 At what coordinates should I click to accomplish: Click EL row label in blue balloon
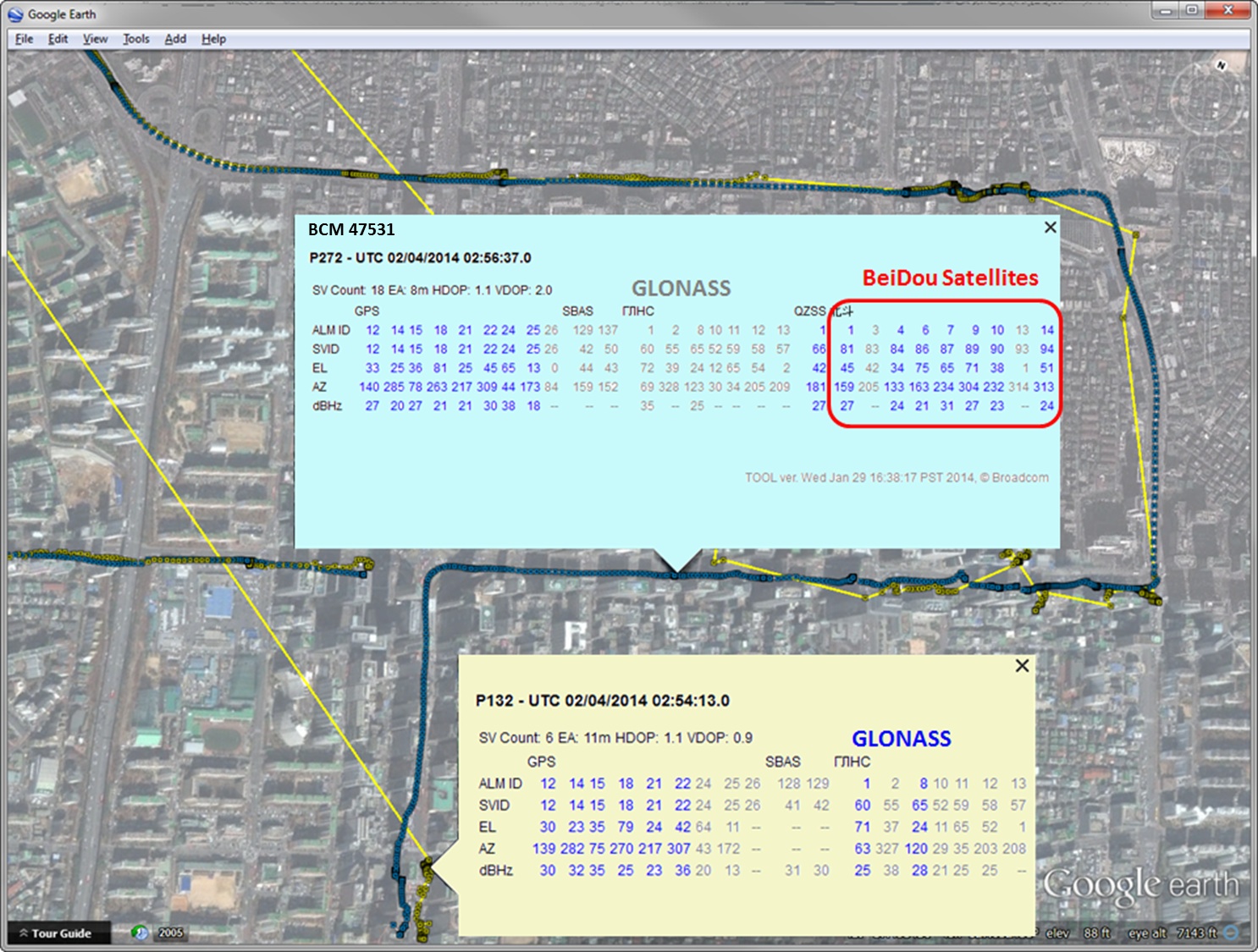click(319, 368)
